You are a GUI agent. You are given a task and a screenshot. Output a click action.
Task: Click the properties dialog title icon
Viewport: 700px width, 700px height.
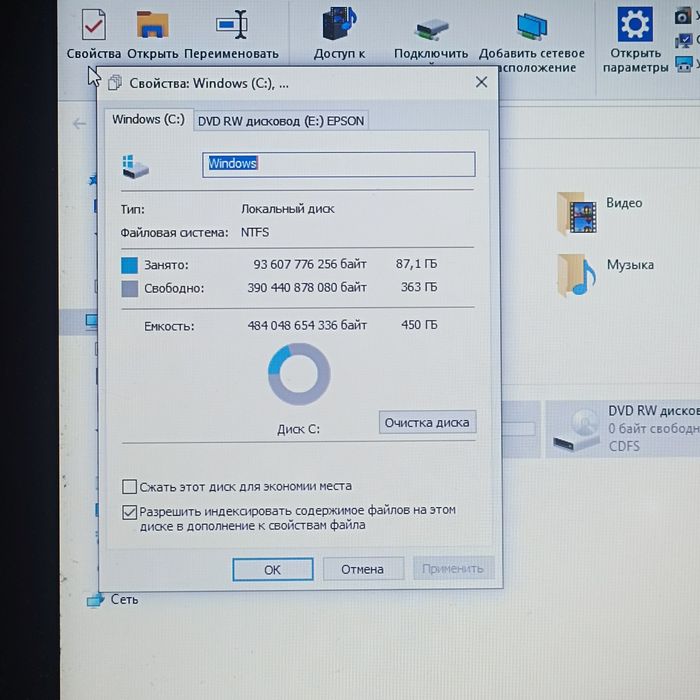tap(115, 83)
